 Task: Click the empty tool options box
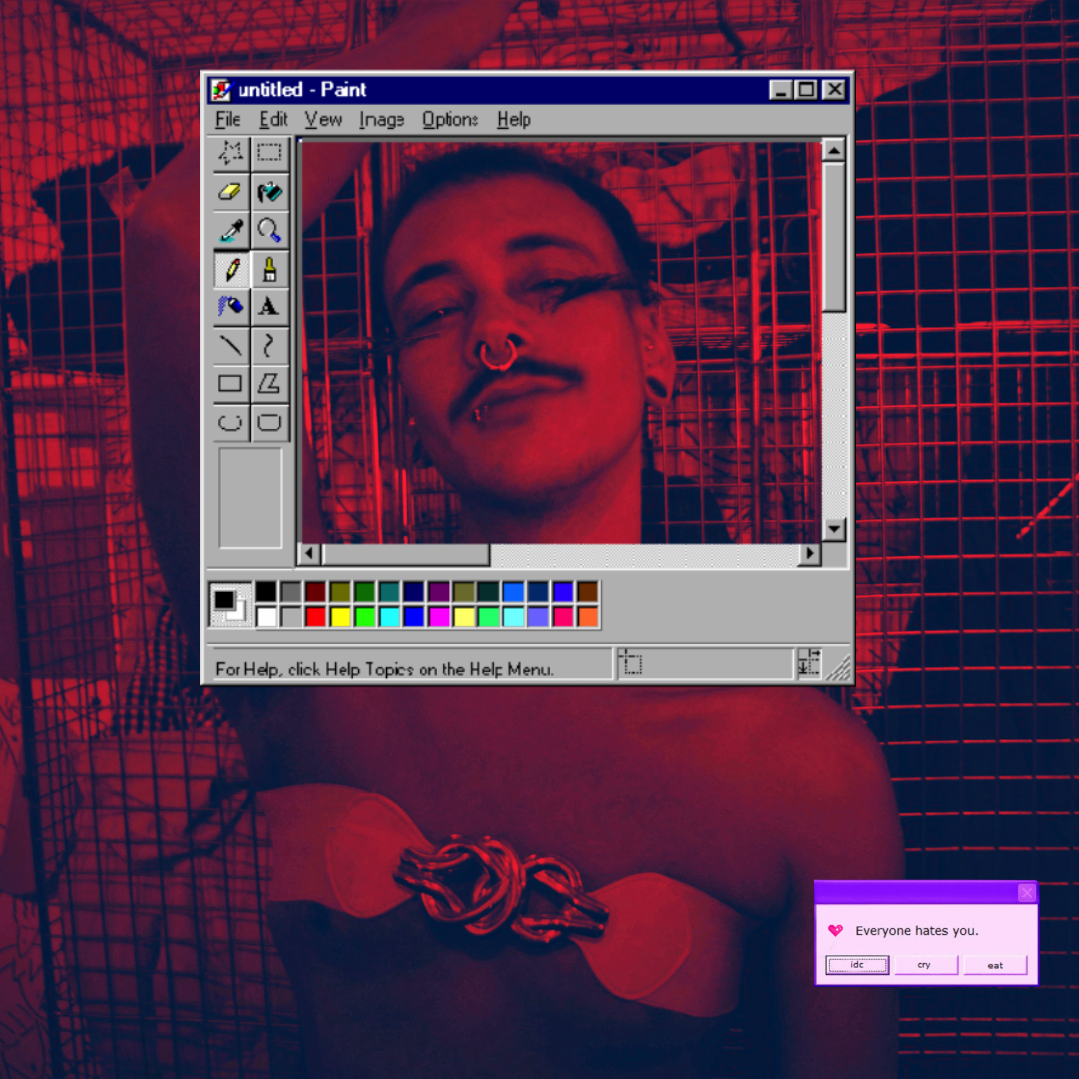250,498
